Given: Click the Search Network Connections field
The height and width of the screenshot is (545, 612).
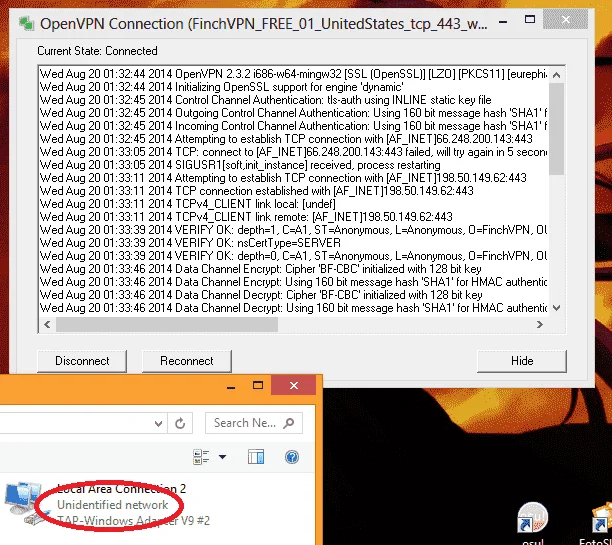Looking at the screenshot, I should 254,423.
